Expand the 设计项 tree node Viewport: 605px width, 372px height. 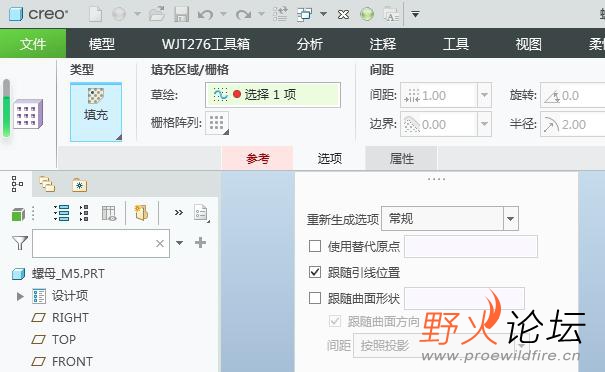pyautogui.click(x=20, y=296)
